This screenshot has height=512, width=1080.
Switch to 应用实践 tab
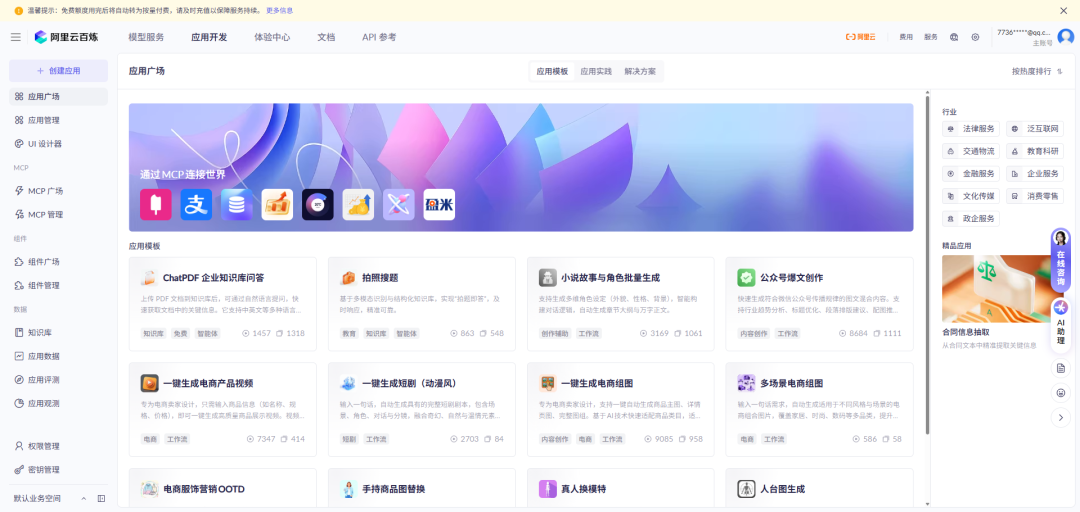click(x=596, y=71)
